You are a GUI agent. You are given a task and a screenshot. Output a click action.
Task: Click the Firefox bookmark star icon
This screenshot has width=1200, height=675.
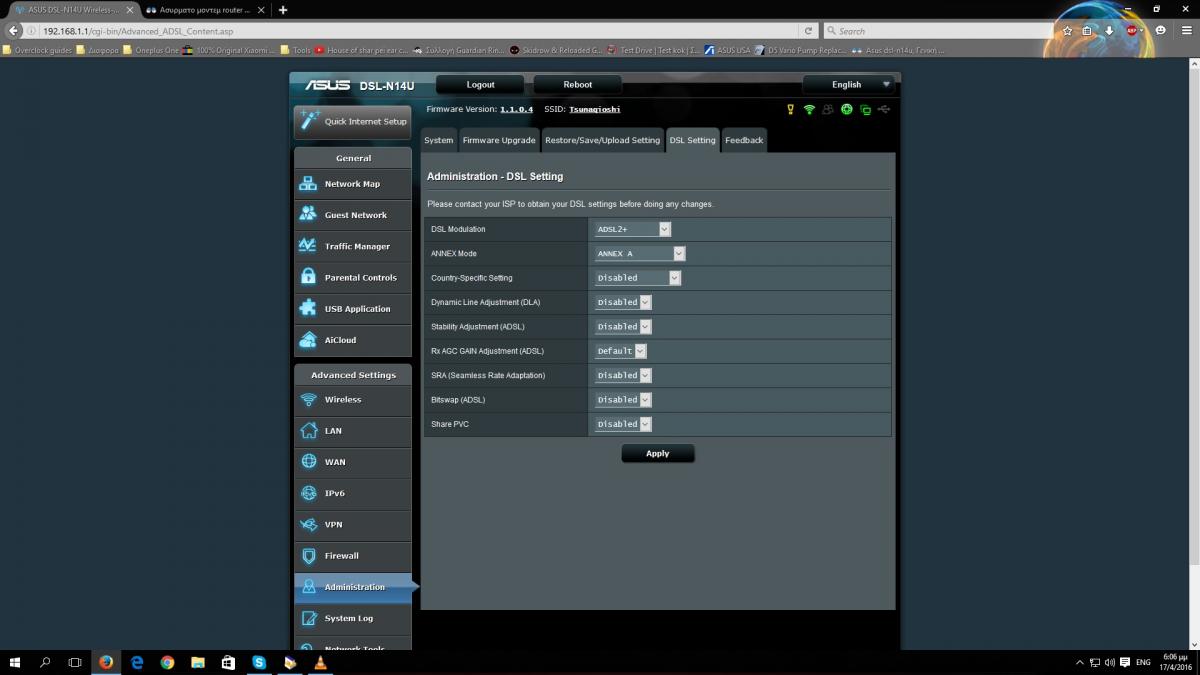[x=1068, y=31]
